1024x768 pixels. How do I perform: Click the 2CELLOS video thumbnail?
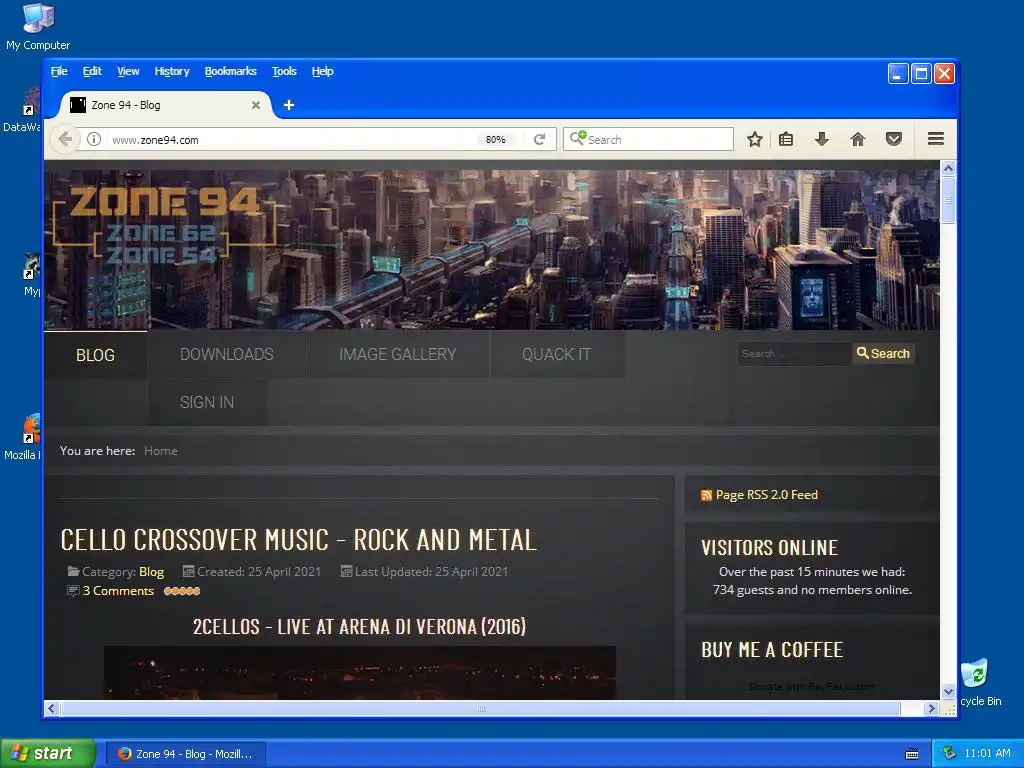[x=359, y=673]
